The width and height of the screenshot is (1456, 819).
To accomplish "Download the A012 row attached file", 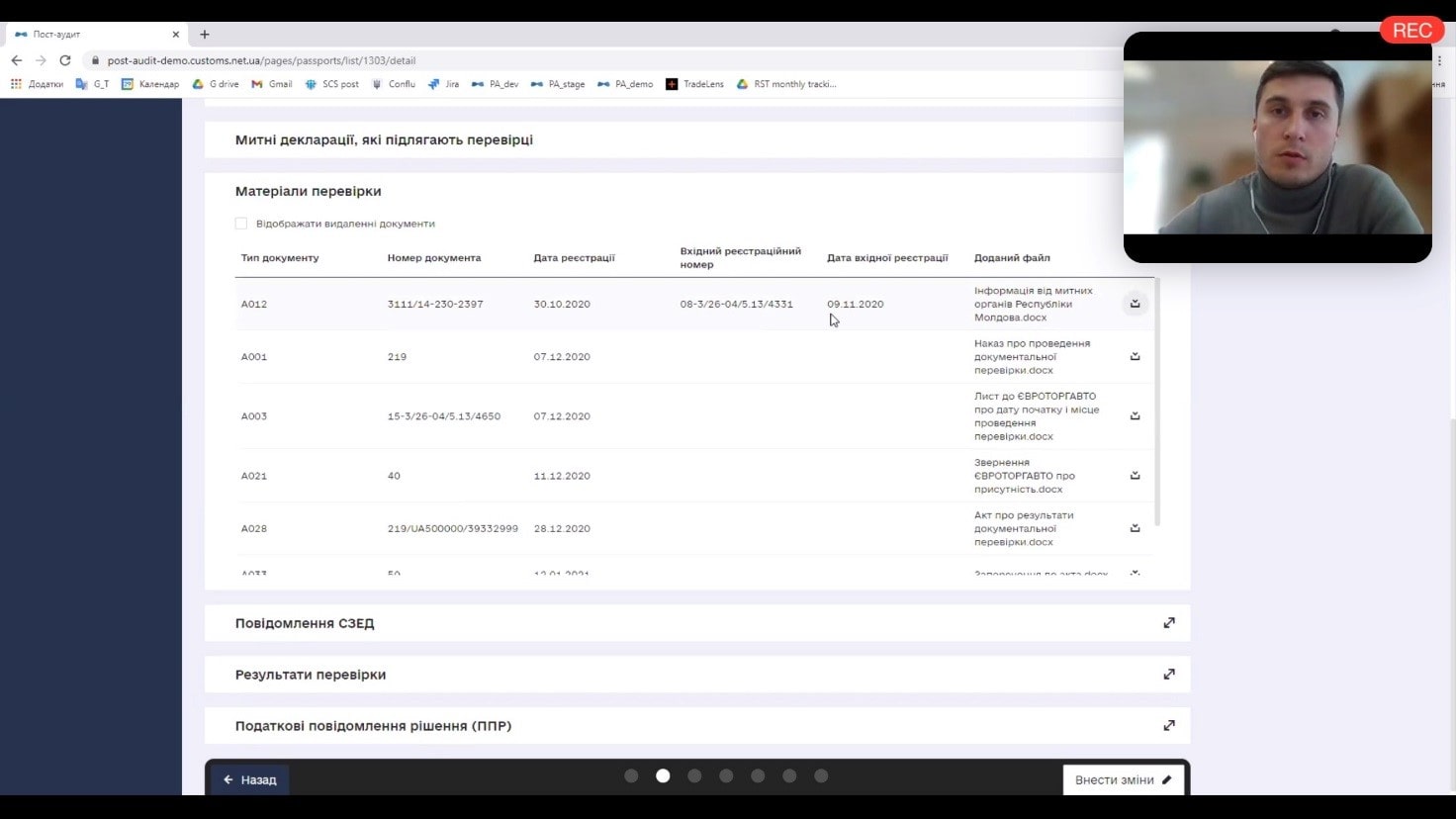I will point(1135,304).
